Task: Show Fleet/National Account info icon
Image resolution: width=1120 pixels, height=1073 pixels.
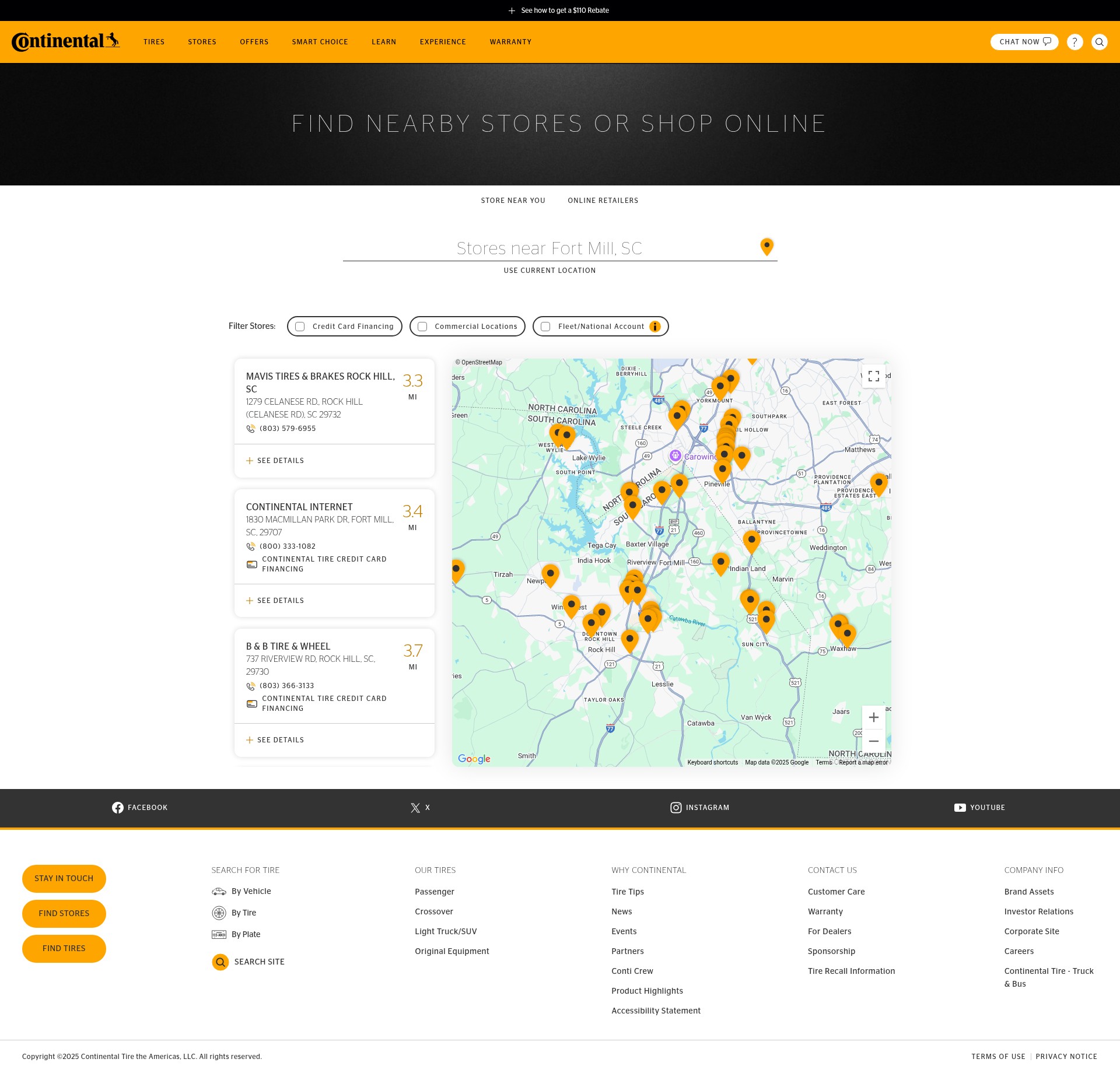Action: click(655, 327)
